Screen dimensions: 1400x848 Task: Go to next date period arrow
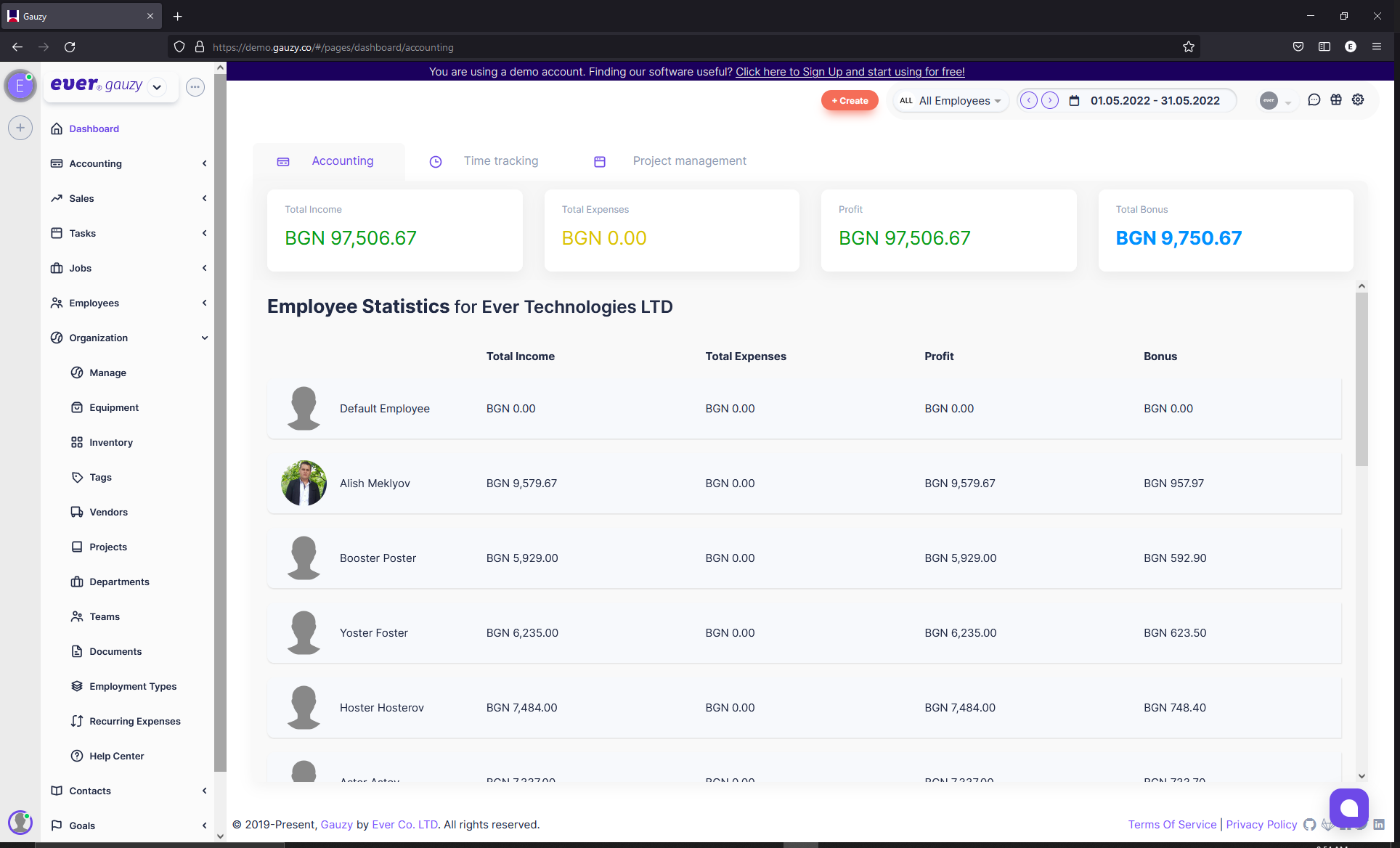click(1050, 100)
